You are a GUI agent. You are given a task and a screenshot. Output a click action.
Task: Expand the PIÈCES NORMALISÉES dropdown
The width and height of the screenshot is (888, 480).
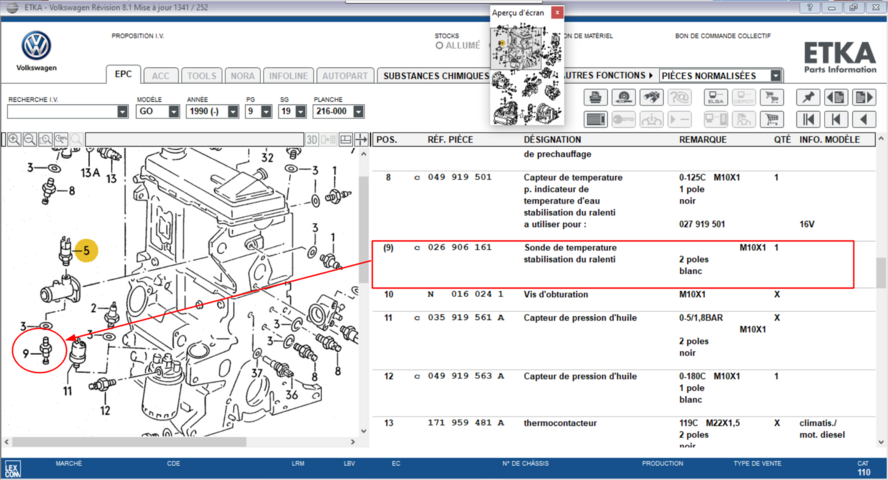[776, 76]
